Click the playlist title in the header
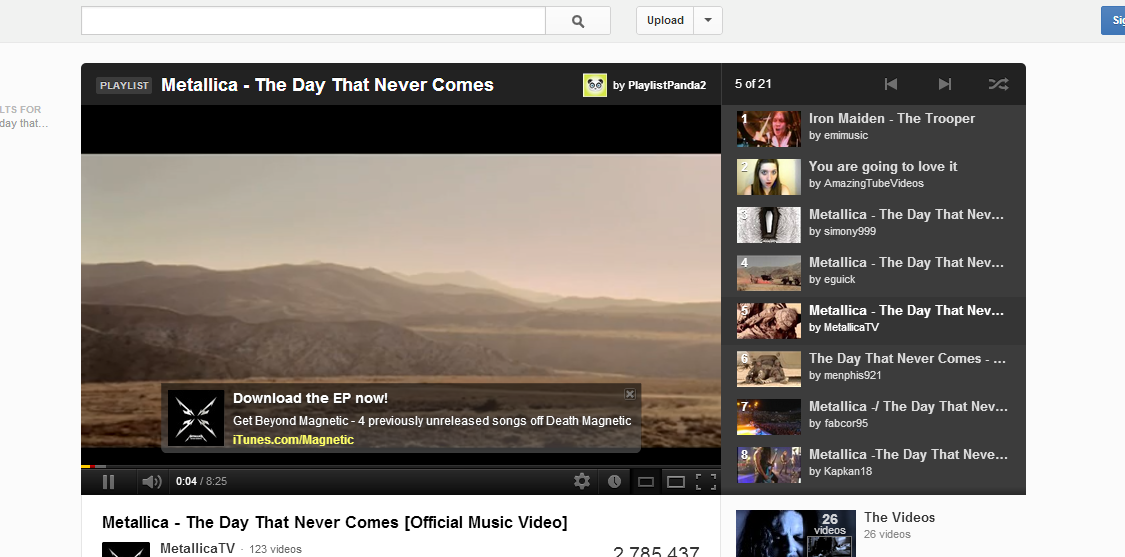This screenshot has height=557, width=1125. (x=327, y=85)
